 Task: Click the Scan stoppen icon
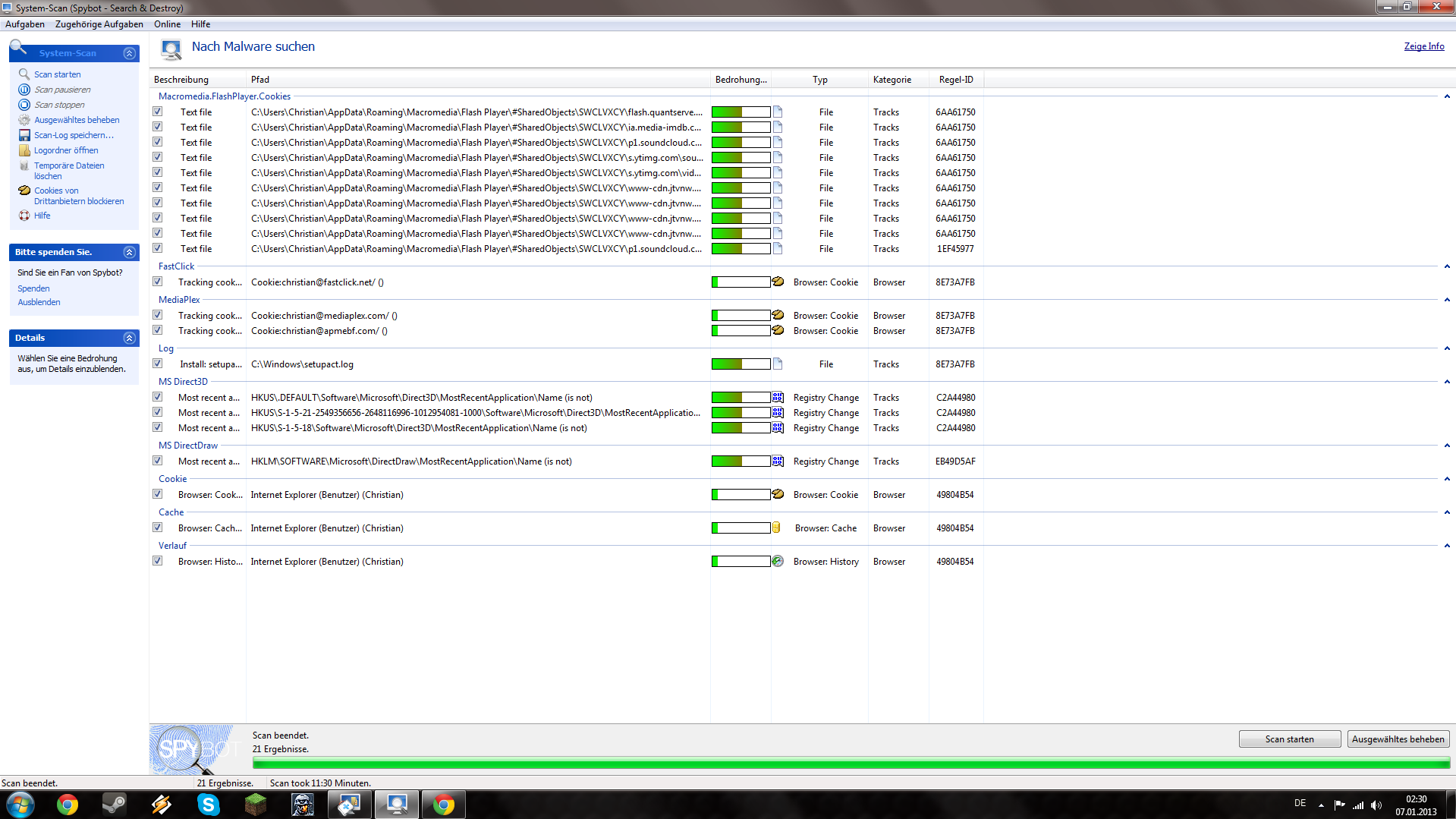coord(24,105)
